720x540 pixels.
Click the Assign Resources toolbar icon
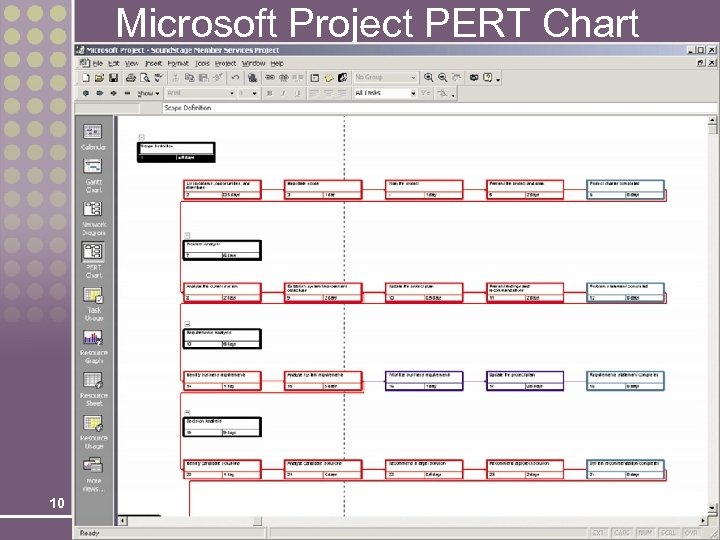click(x=343, y=78)
